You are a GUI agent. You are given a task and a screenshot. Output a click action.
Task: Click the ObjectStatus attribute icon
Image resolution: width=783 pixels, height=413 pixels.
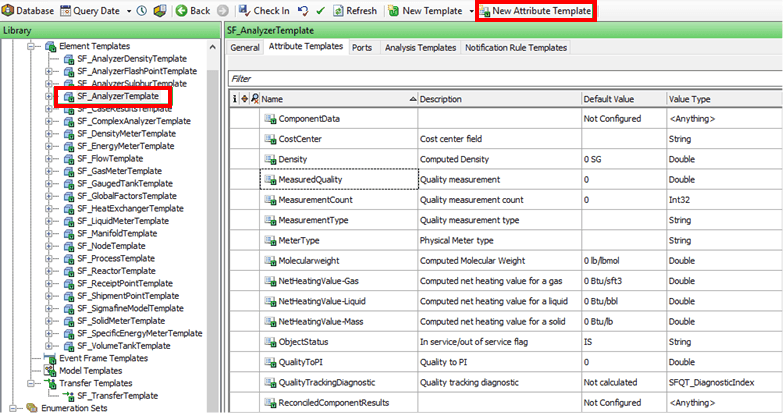coord(270,342)
